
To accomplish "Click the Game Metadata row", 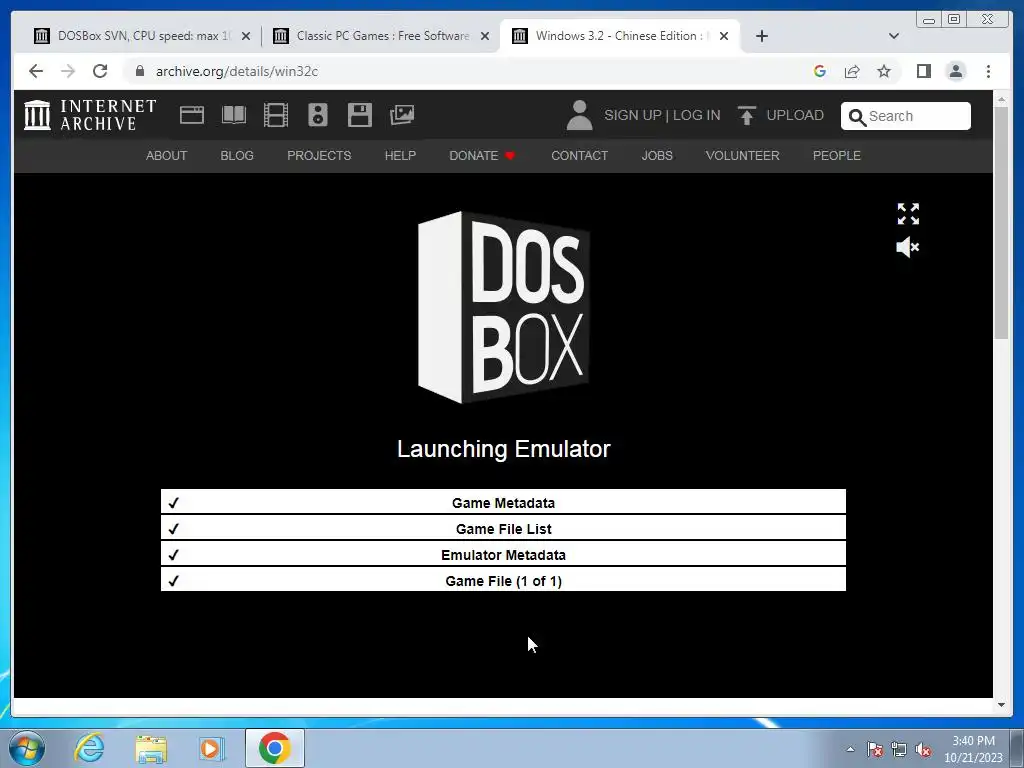I will (x=504, y=502).
